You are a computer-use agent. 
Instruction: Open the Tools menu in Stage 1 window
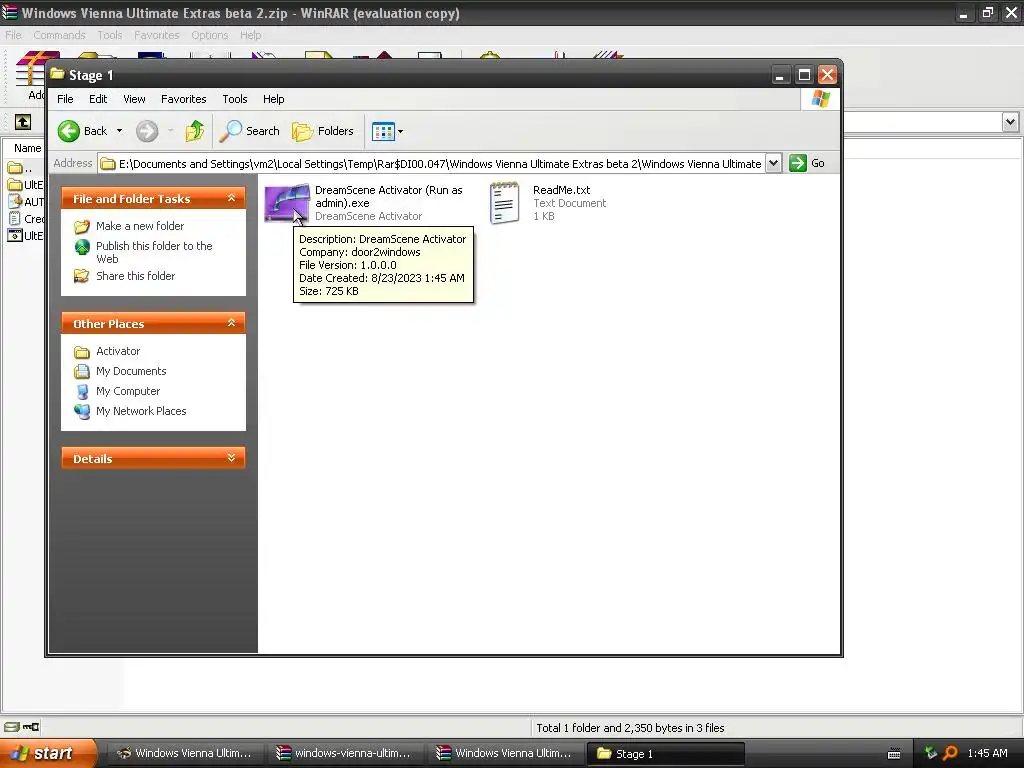234,99
